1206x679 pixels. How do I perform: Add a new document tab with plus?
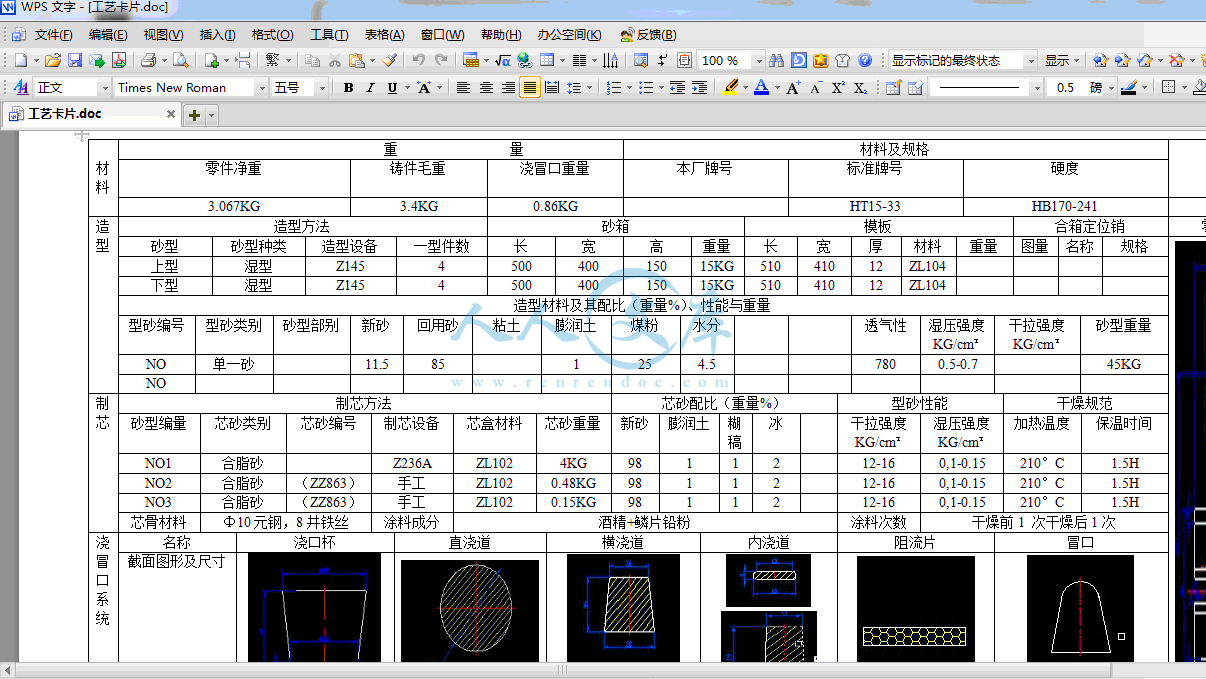[x=194, y=115]
